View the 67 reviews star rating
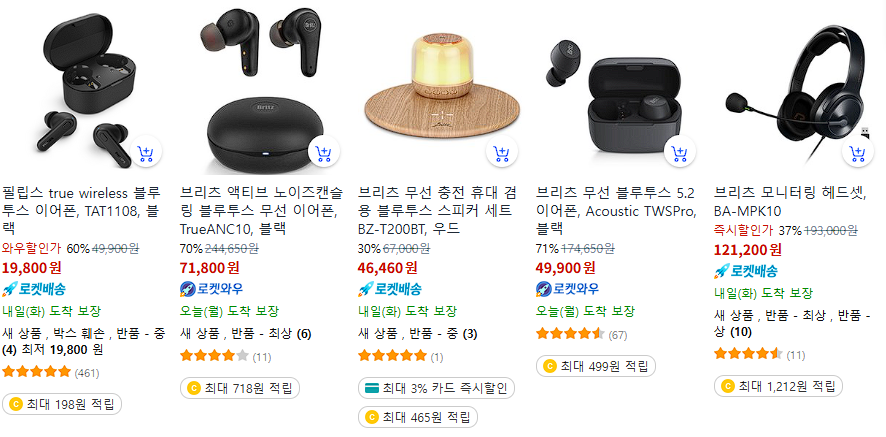Viewport: 886px width, 437px height. coord(570,334)
